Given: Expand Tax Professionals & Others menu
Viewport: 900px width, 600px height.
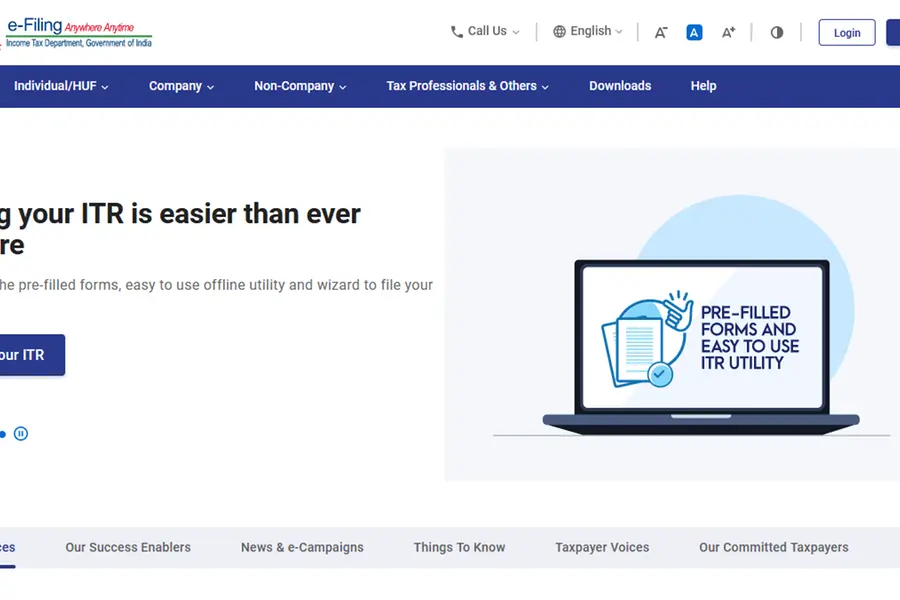Looking at the screenshot, I should [467, 86].
